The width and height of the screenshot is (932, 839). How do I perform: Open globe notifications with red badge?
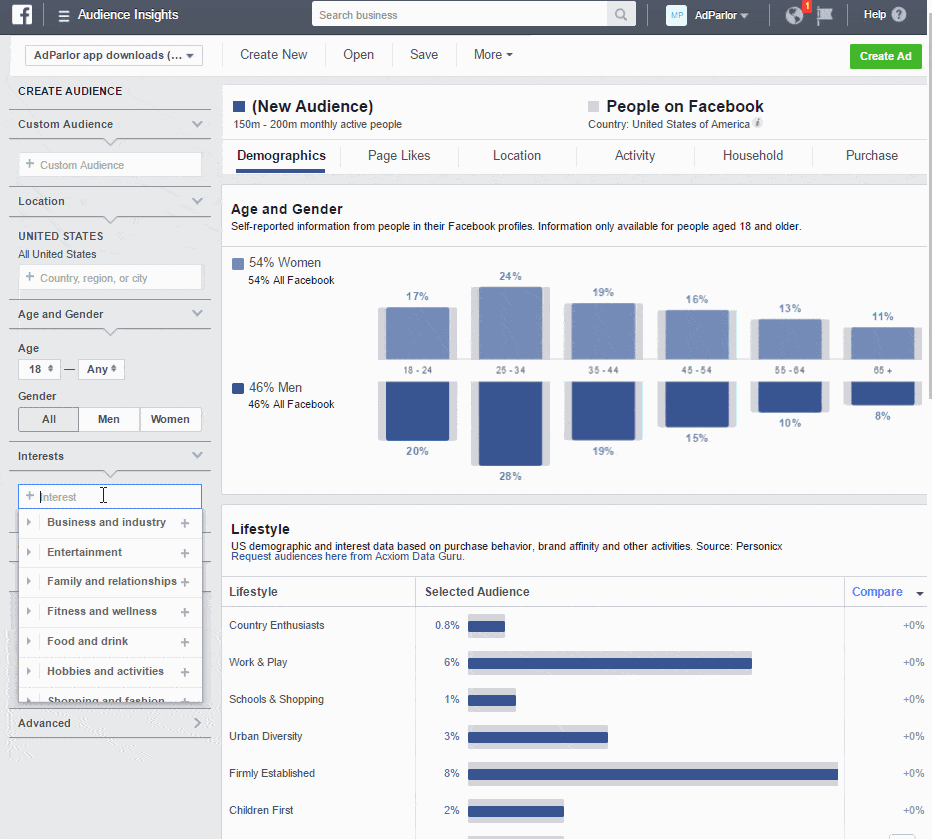click(793, 15)
